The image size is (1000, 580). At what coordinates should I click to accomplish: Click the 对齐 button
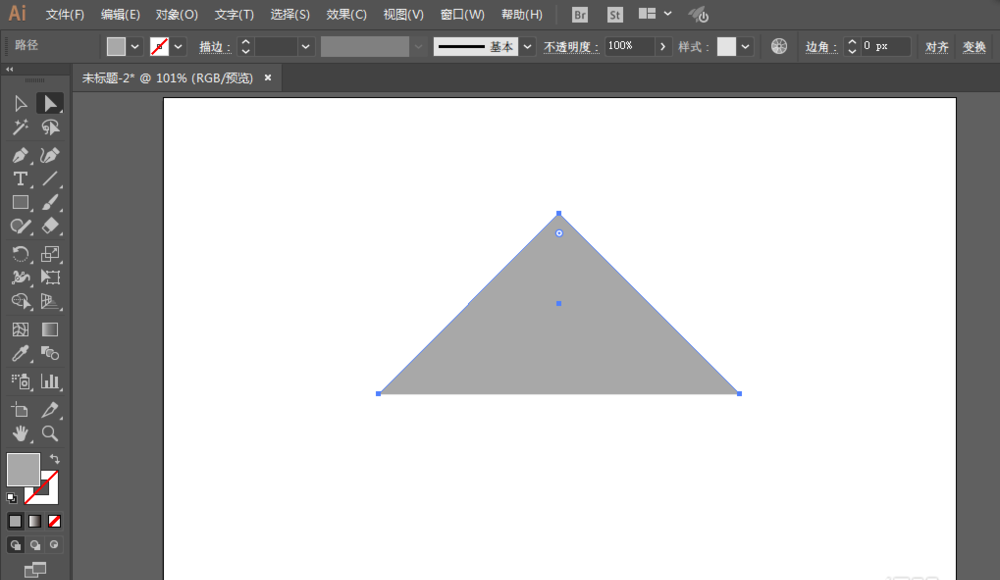coord(937,47)
